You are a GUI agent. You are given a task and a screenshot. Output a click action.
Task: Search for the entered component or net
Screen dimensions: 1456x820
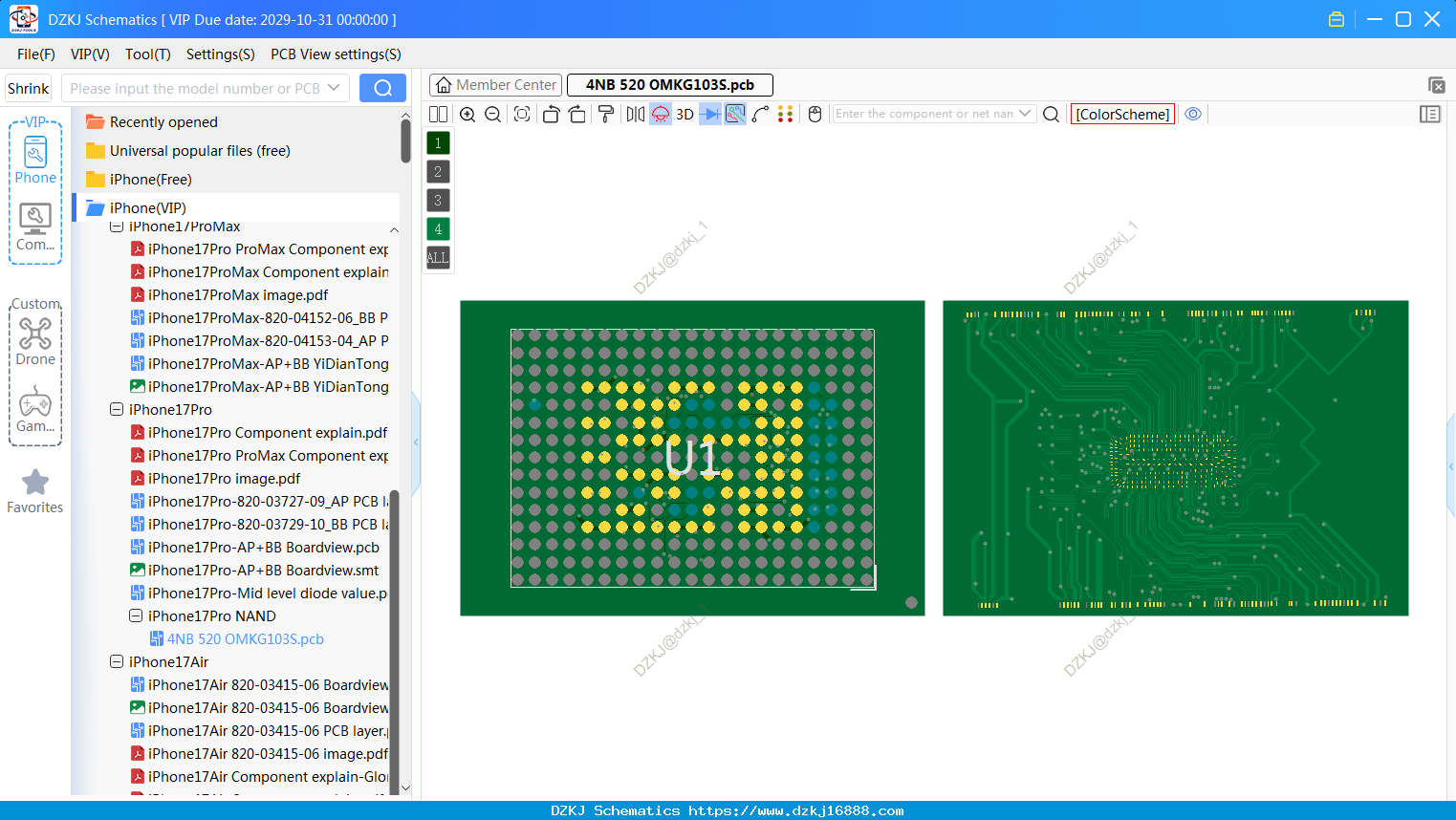pos(1051,114)
